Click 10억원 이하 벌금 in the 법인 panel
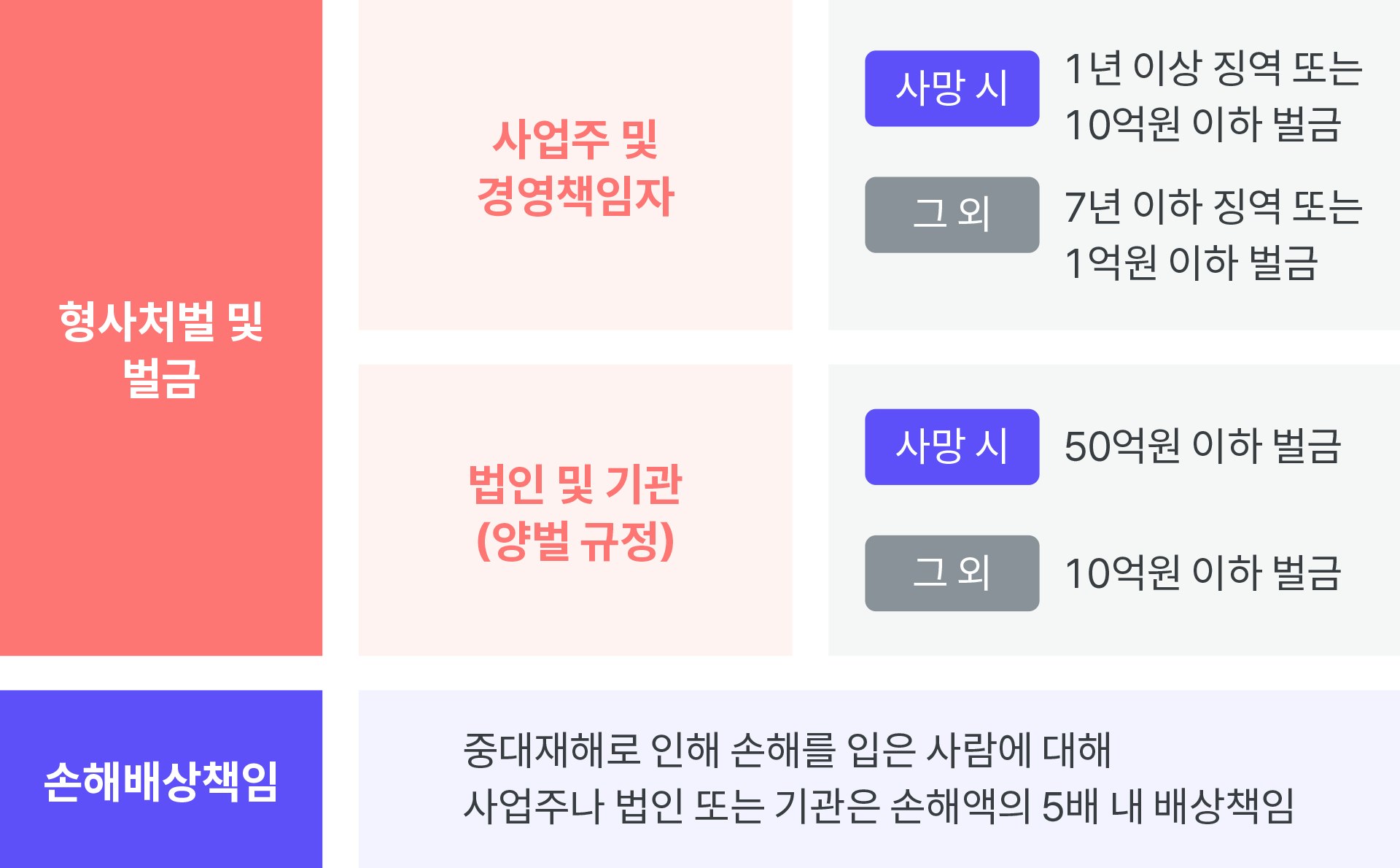This screenshot has width=1400, height=868. coord(1202,573)
